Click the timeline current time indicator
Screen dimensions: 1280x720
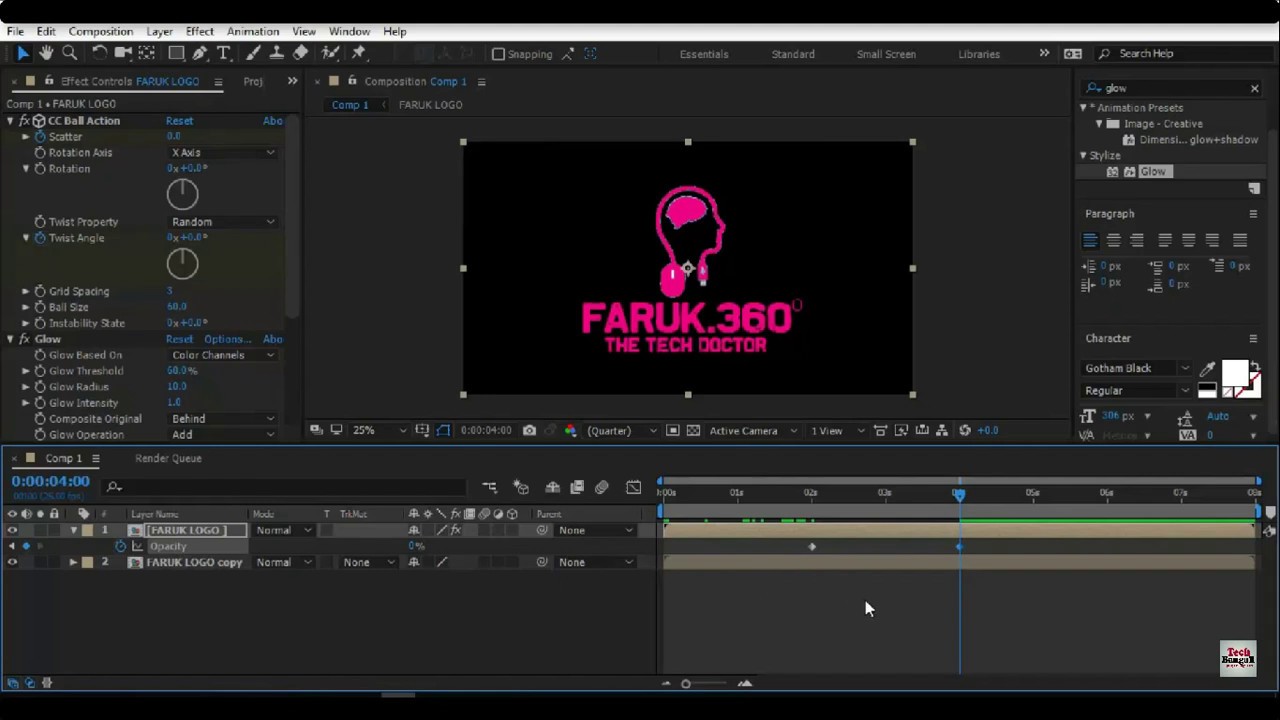pos(959,494)
